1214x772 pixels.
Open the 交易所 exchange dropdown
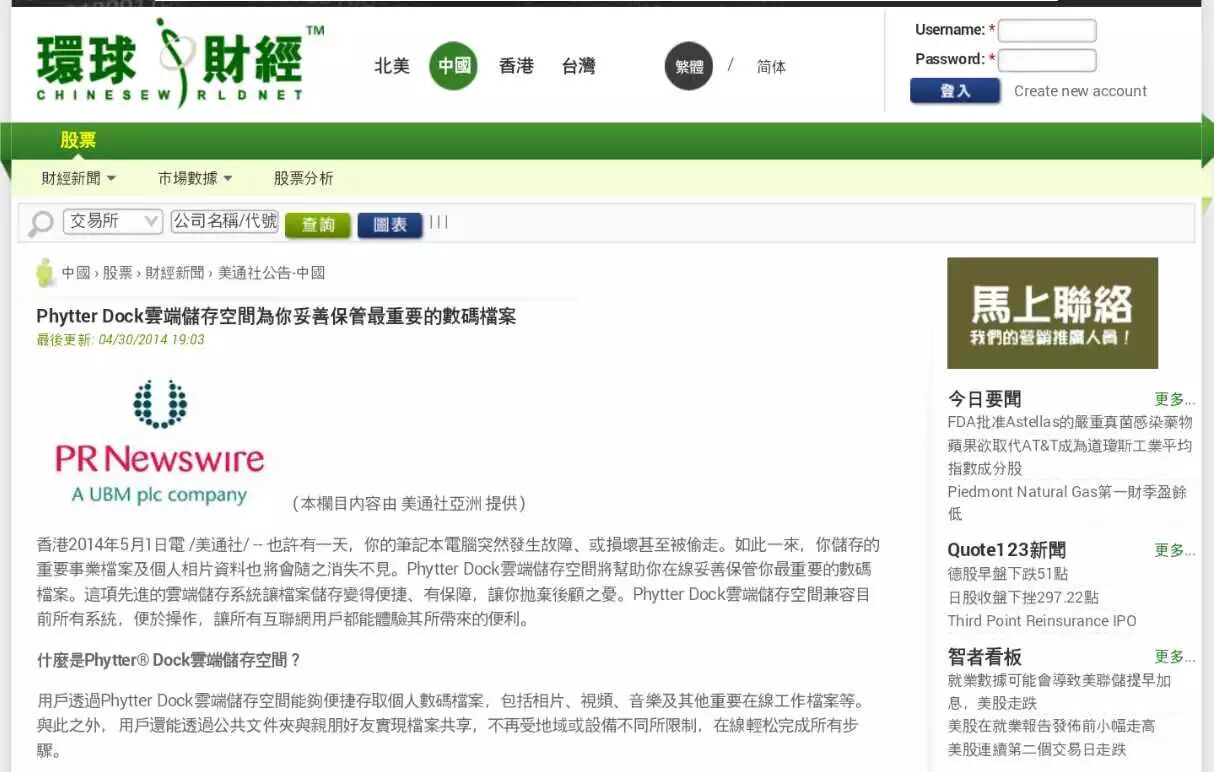click(x=113, y=221)
